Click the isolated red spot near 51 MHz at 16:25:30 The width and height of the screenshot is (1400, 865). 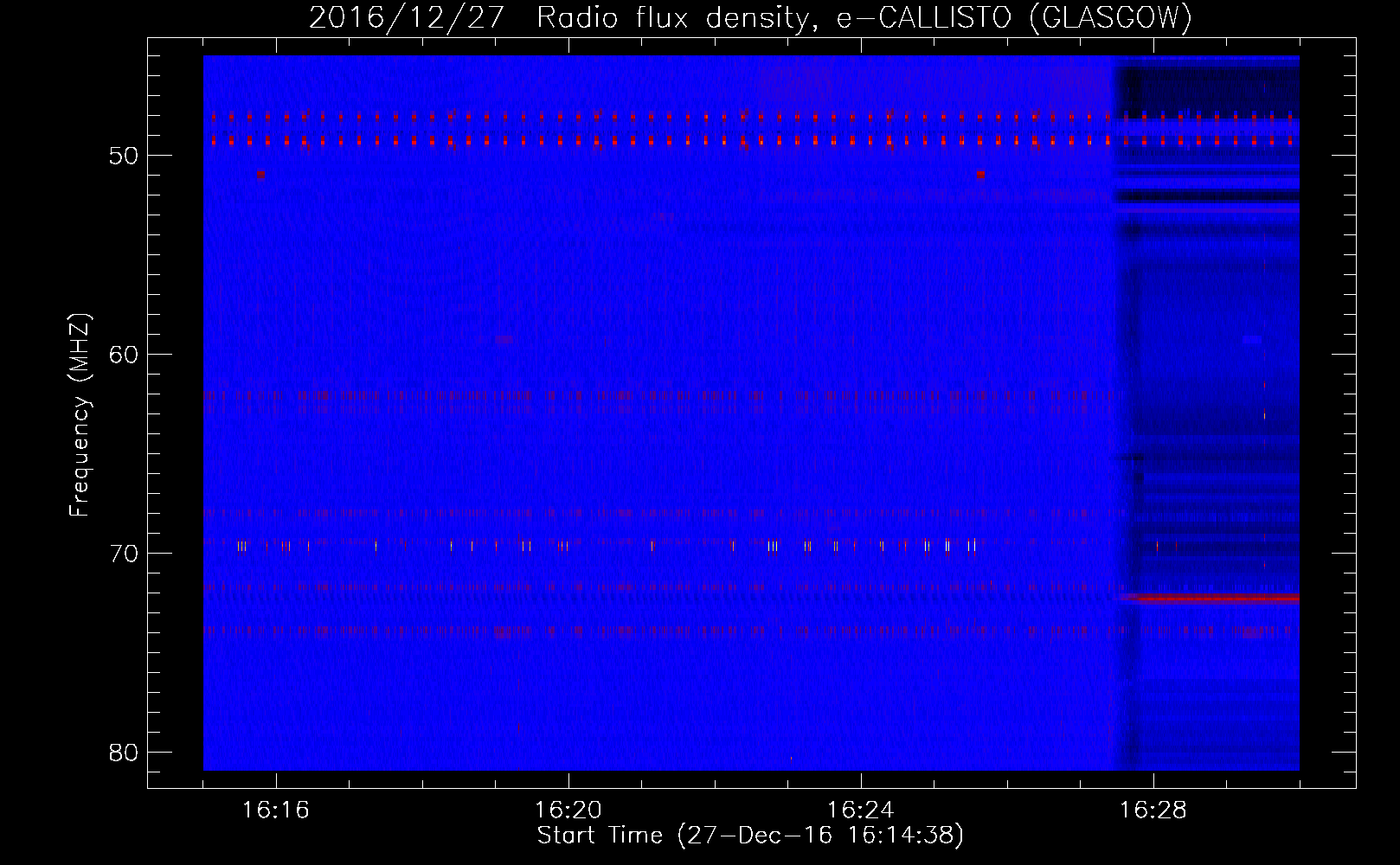click(x=980, y=174)
